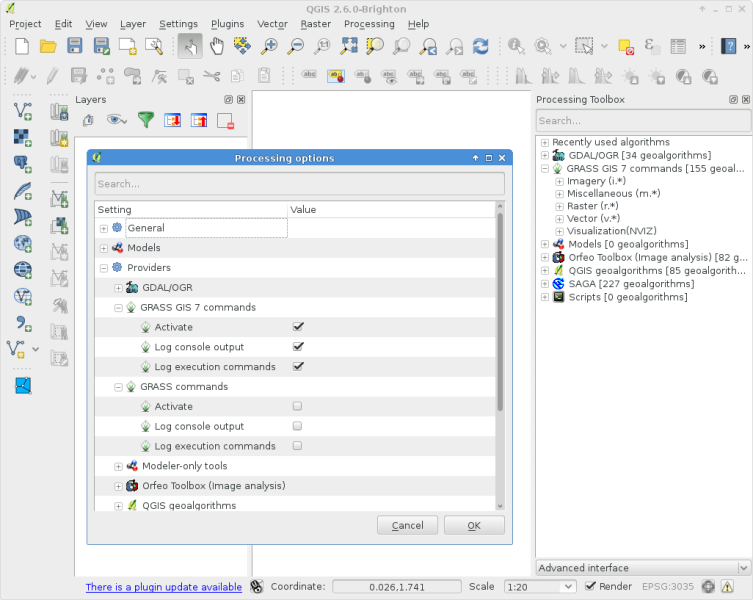Click the Processing Toolbox search field
The width and height of the screenshot is (753, 600).
tap(644, 120)
